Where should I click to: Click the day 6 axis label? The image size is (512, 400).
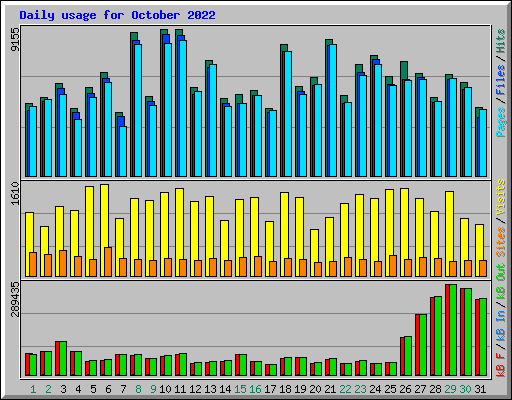coord(108,389)
